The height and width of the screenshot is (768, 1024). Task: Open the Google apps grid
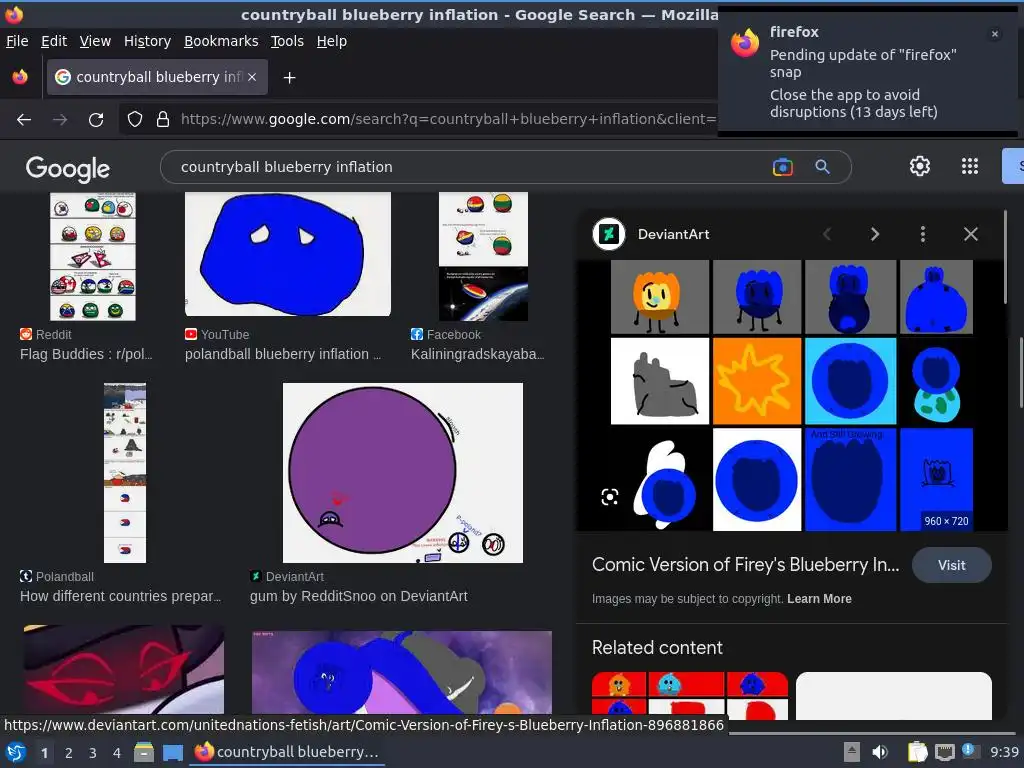point(970,167)
